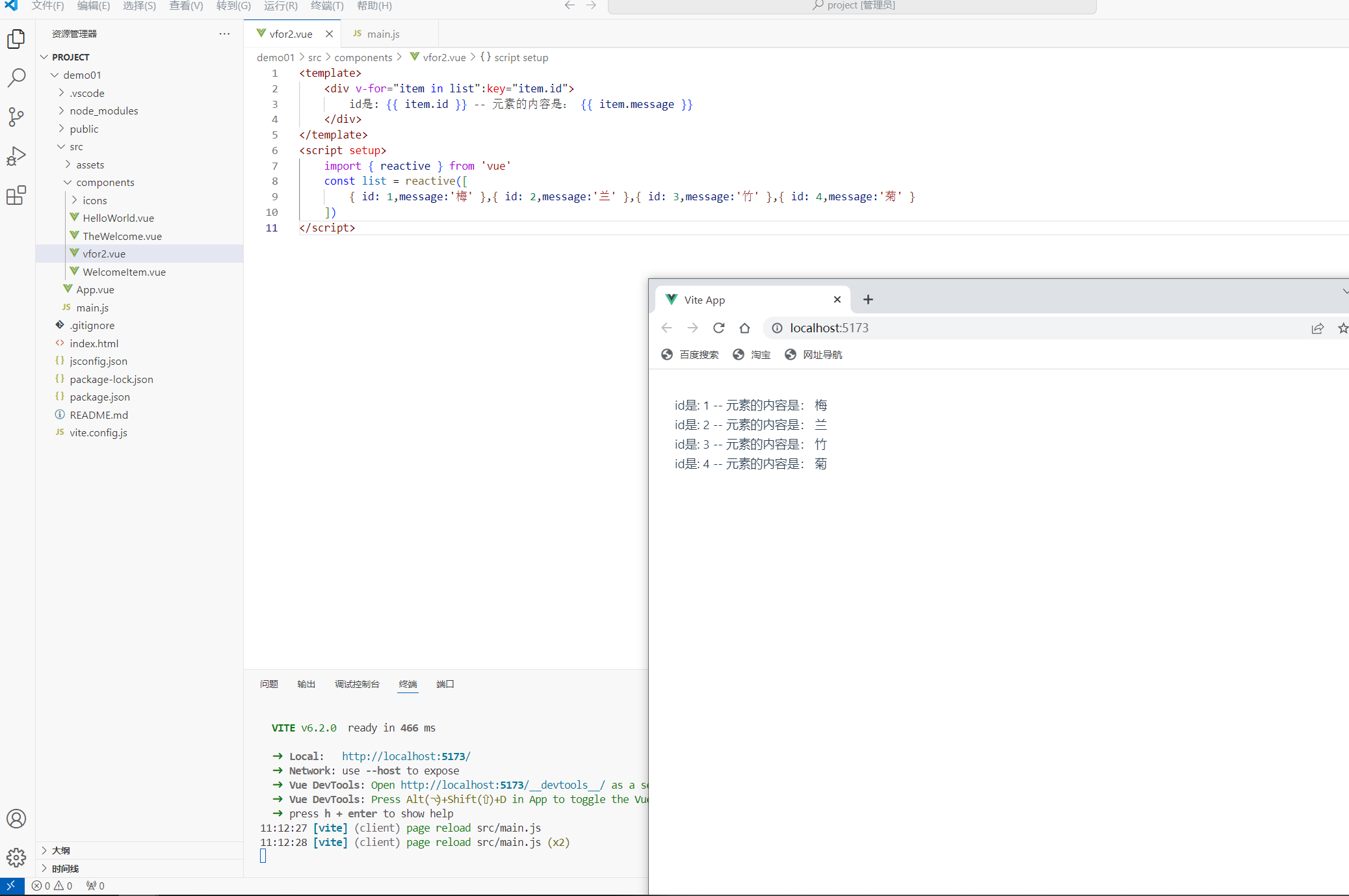Open the Search view in activity bar

16,78
